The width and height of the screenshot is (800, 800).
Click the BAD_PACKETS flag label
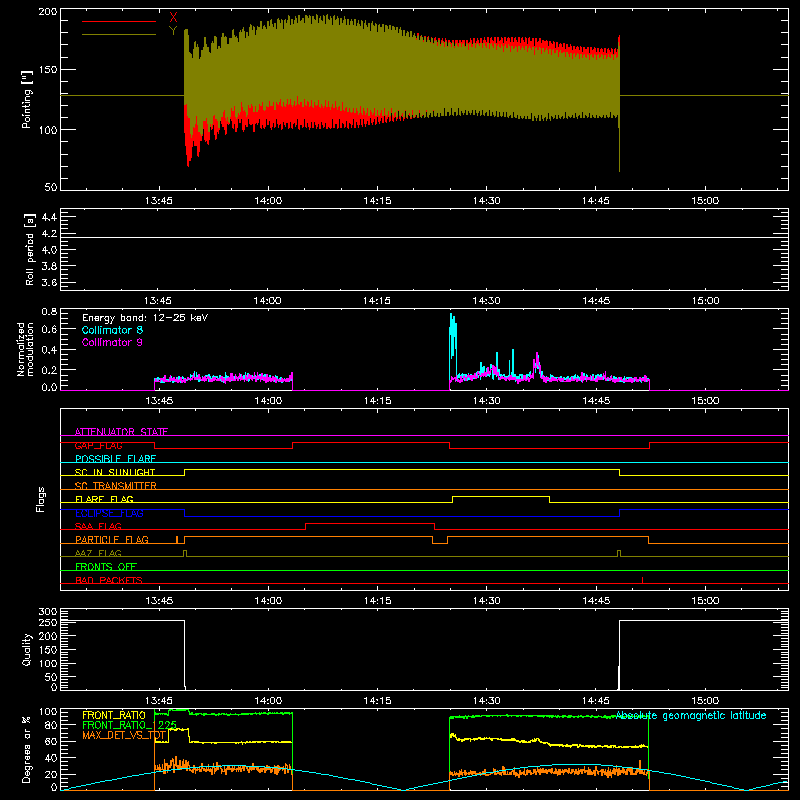tap(109, 580)
